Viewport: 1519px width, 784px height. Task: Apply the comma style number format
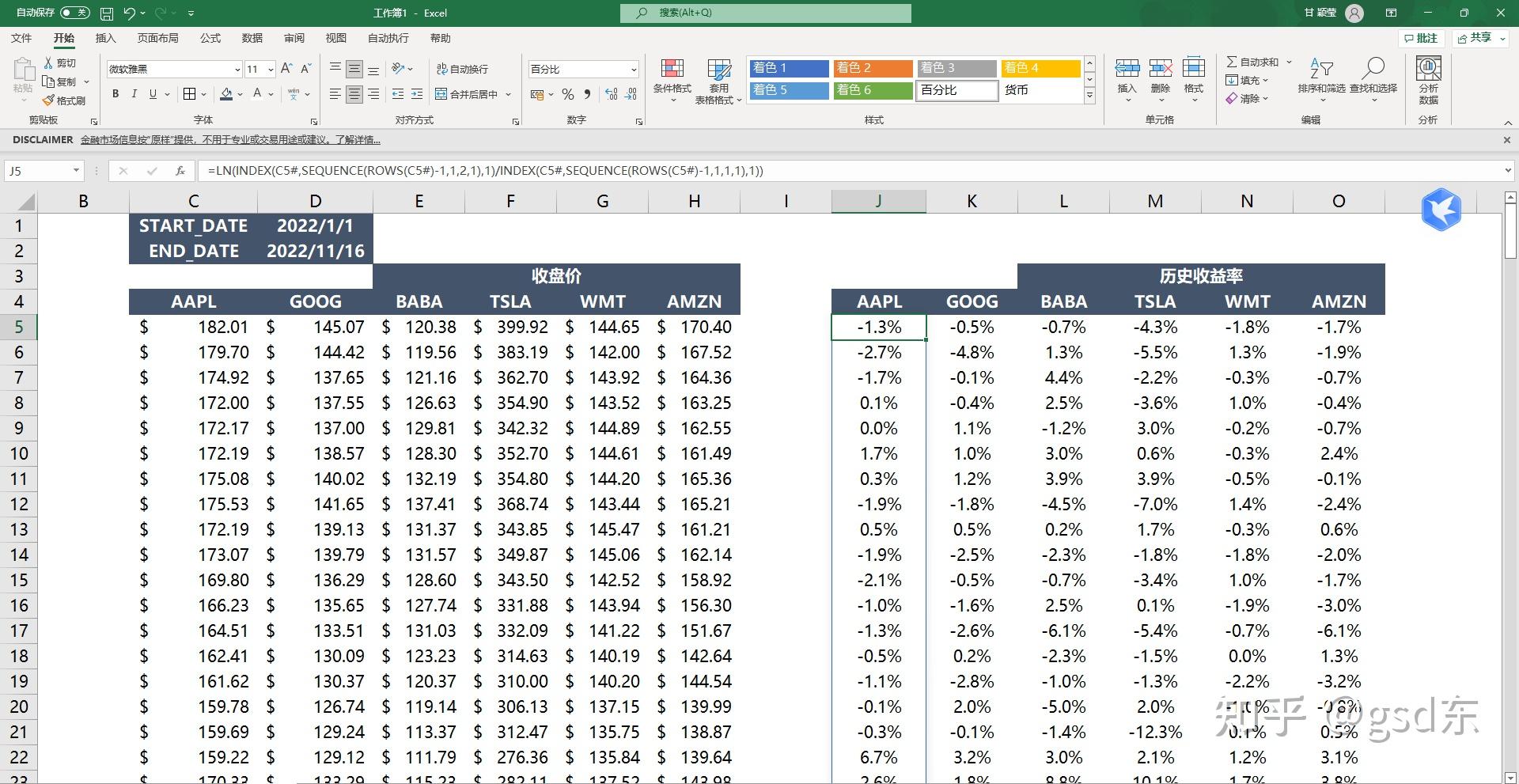click(x=587, y=94)
